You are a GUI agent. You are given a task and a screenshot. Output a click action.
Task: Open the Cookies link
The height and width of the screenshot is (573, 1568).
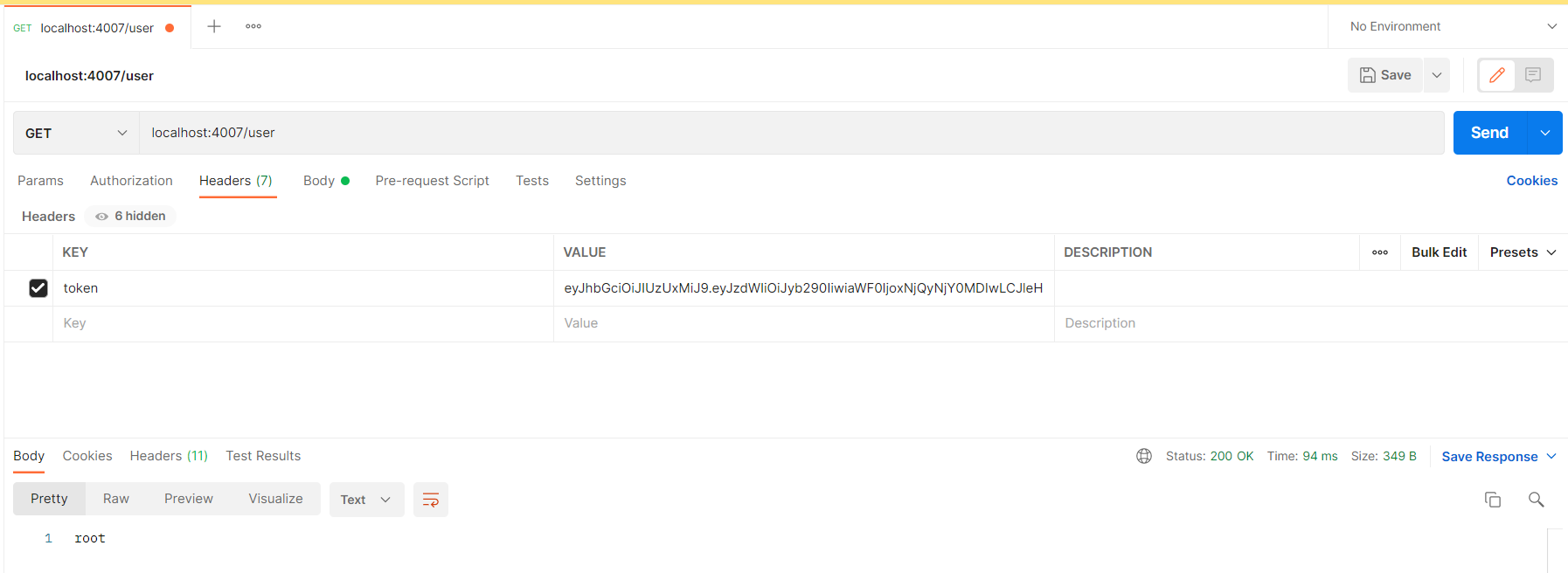[1531, 181]
